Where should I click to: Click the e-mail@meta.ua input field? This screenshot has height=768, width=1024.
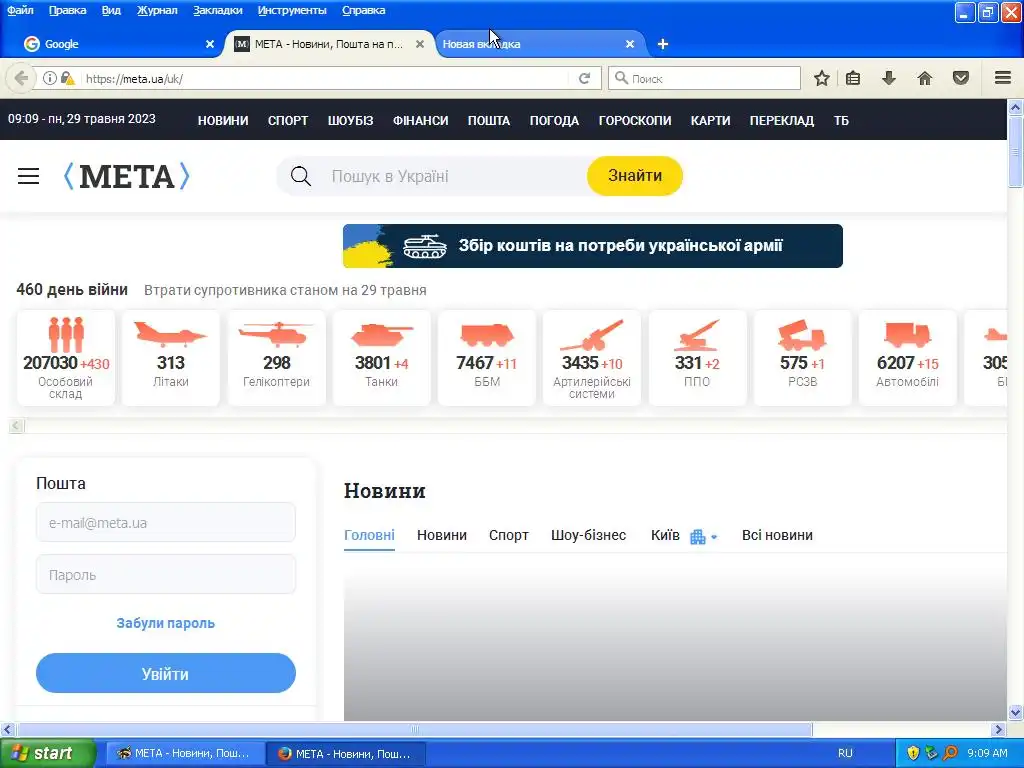(166, 522)
